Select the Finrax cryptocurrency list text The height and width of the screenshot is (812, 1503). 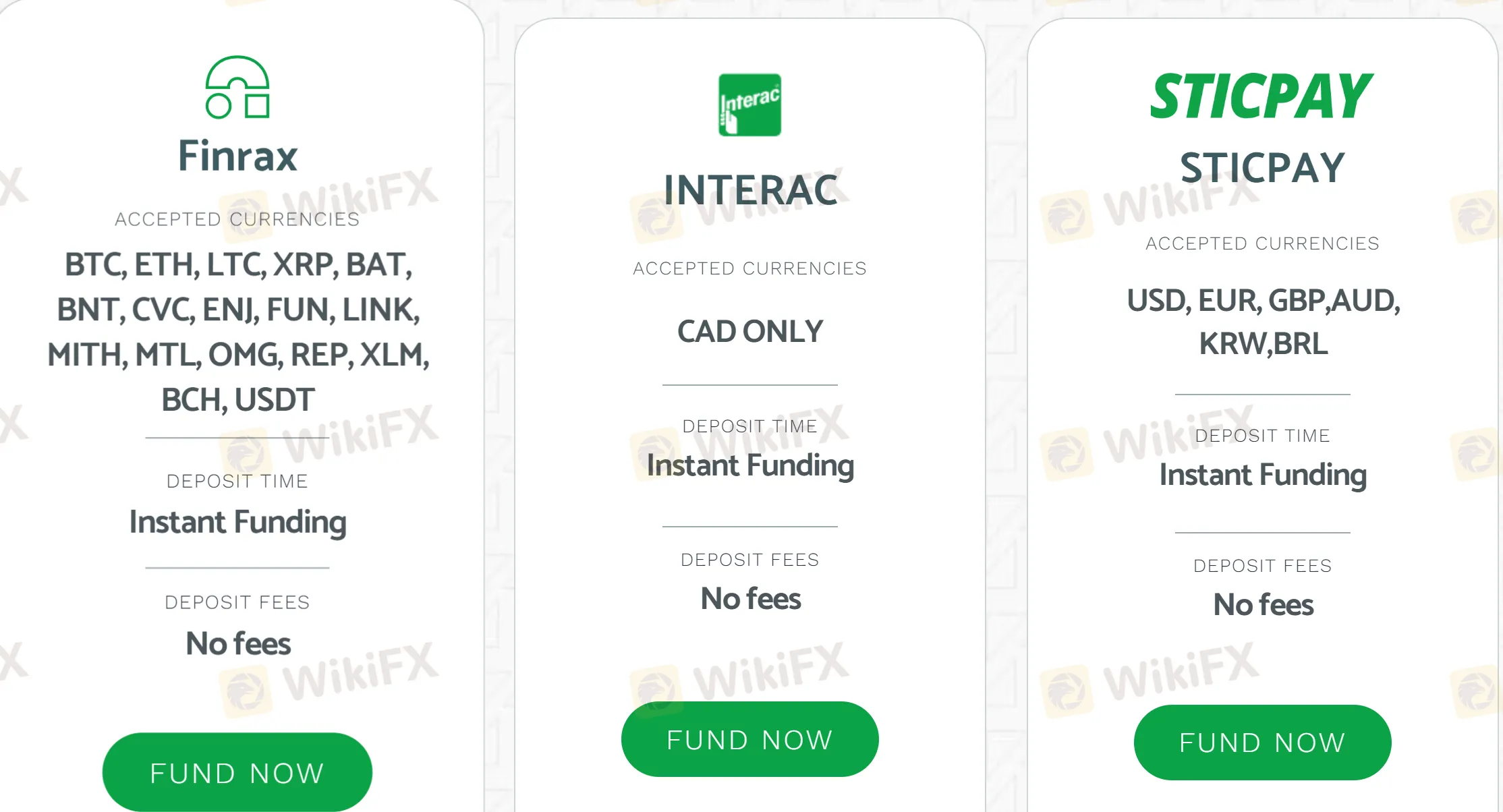[237, 332]
